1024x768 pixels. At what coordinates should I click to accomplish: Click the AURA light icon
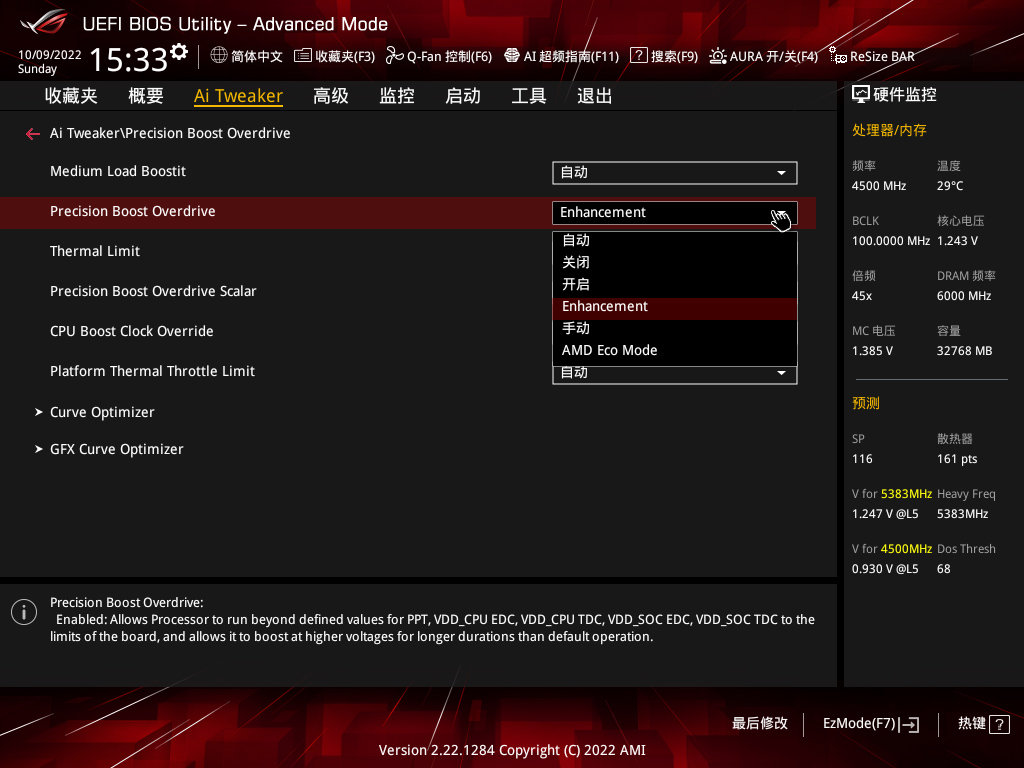click(x=718, y=56)
